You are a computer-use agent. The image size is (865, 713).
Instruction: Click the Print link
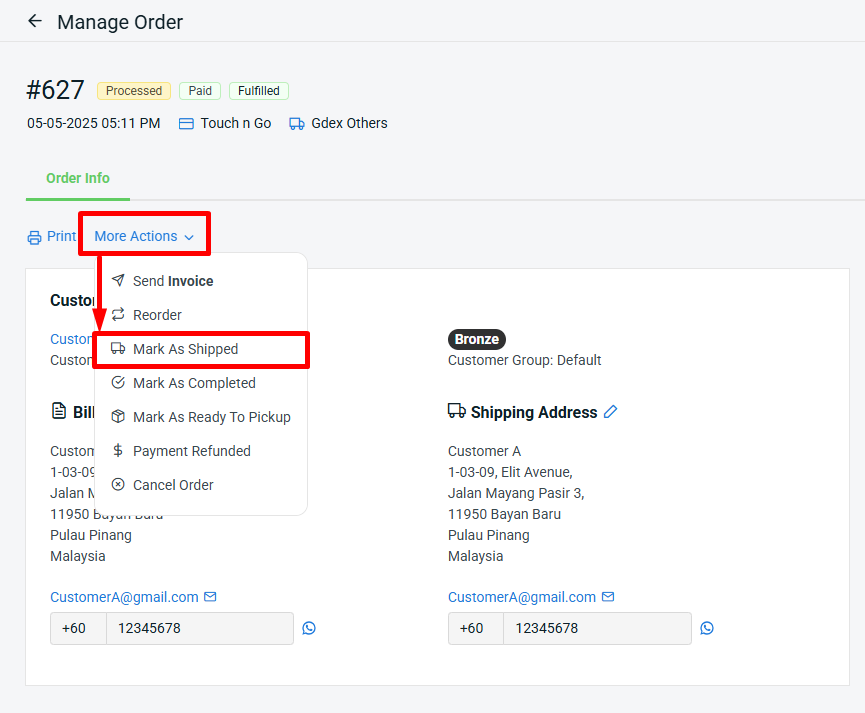click(x=61, y=237)
